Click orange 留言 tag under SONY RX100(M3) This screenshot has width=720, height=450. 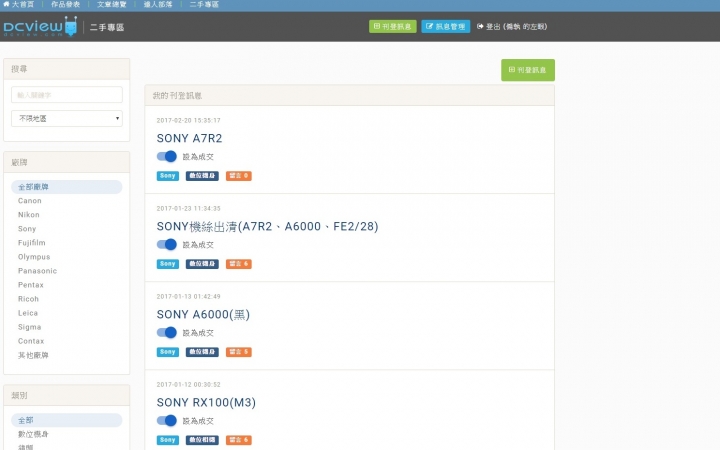pyautogui.click(x=239, y=440)
